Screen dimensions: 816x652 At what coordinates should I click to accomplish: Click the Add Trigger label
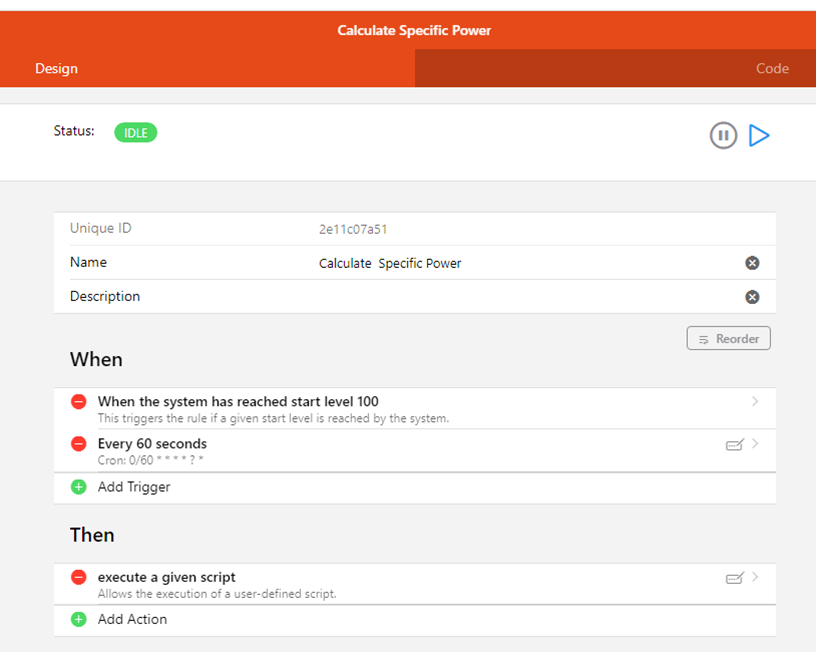pos(134,487)
